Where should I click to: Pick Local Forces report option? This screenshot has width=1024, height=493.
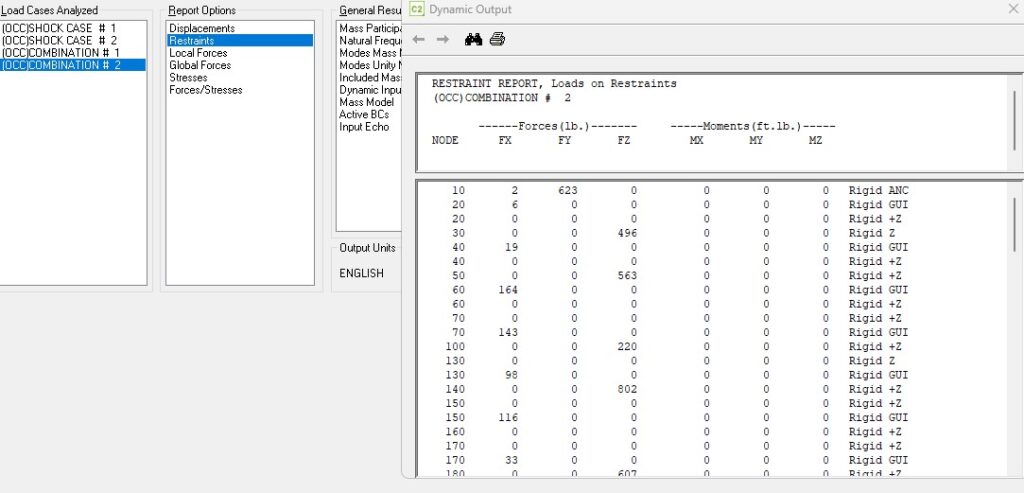pos(198,53)
